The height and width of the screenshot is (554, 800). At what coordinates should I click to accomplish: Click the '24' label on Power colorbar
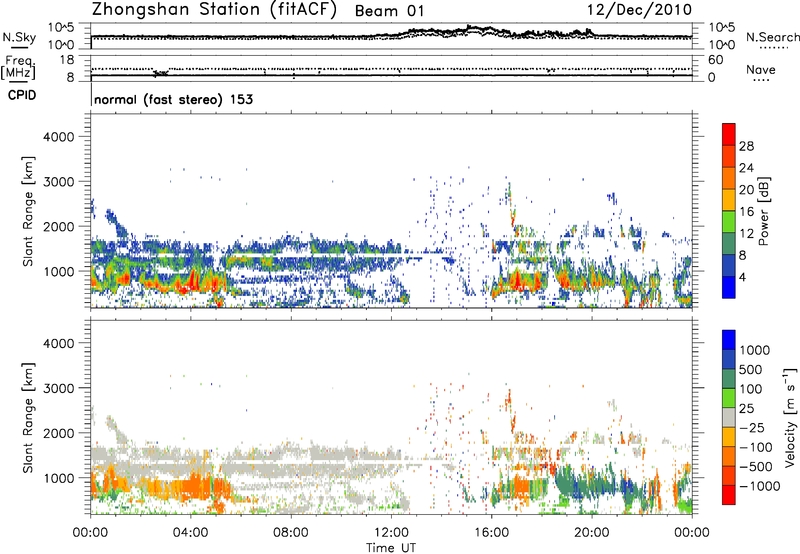click(x=746, y=168)
